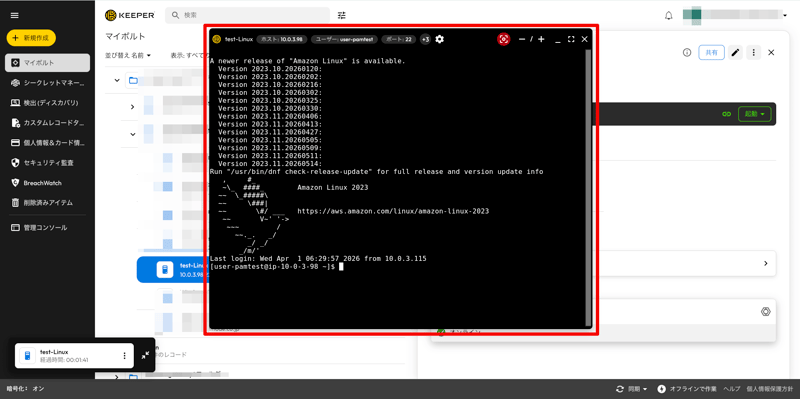
Task: Open the 同期 sync dropdown
Action: pos(632,389)
